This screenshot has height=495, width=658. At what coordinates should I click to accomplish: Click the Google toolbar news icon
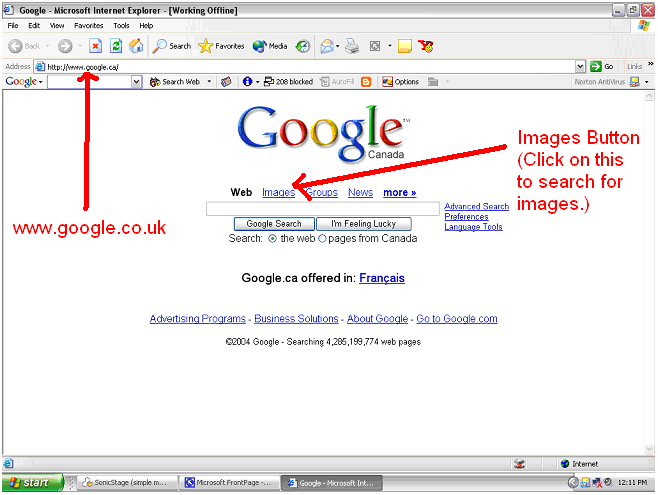(x=226, y=81)
